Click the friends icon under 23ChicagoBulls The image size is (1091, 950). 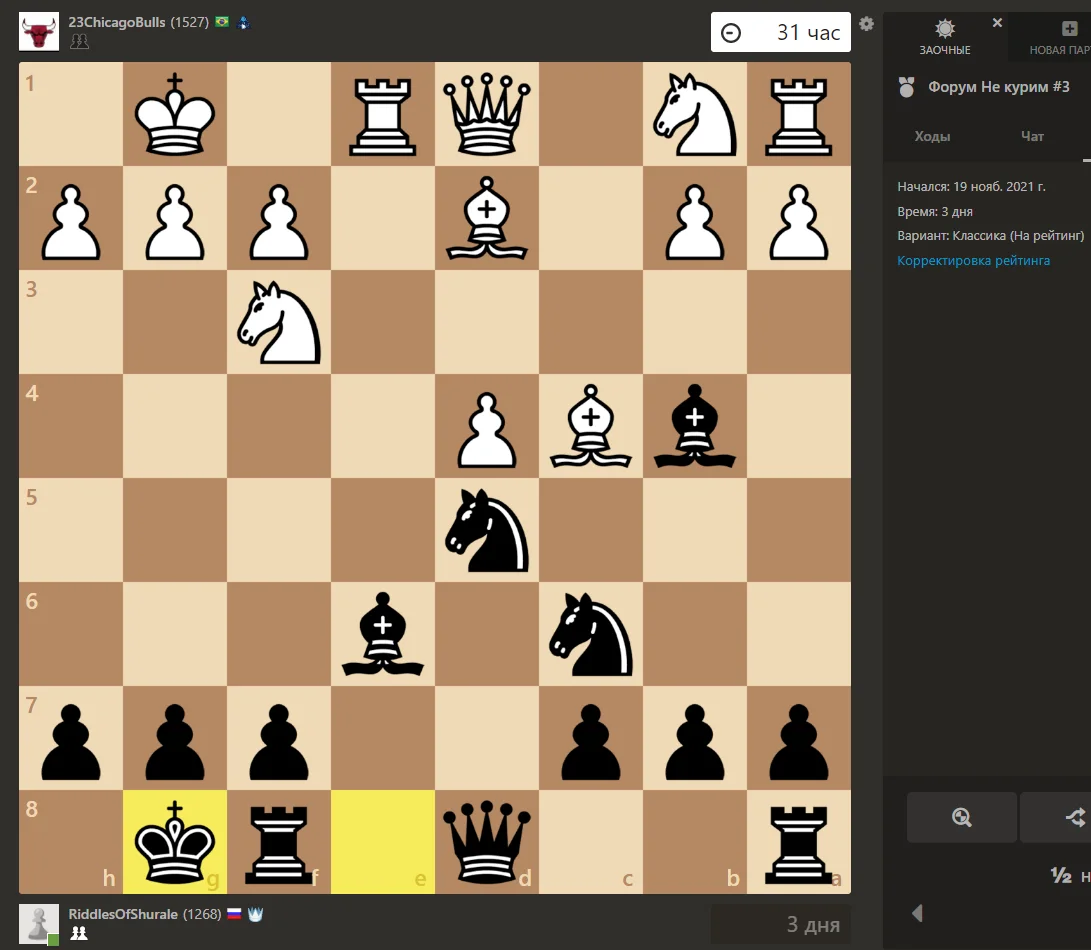[x=79, y=42]
